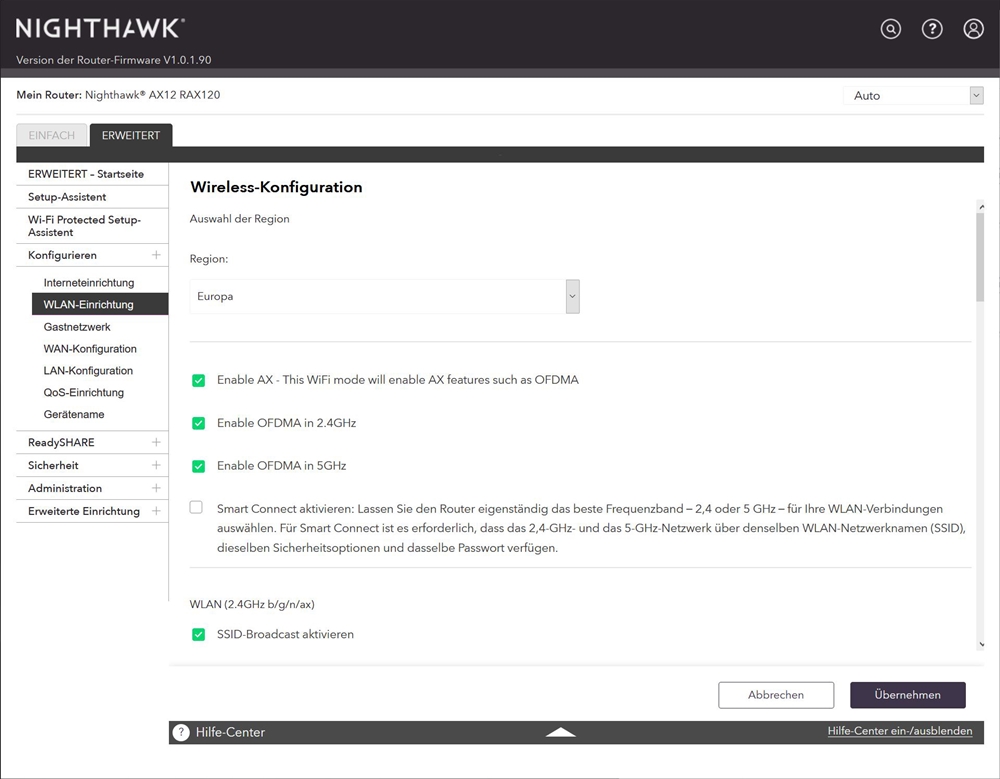Image resolution: width=1000 pixels, height=779 pixels.
Task: Open the Auto language dropdown
Action: pos(913,96)
